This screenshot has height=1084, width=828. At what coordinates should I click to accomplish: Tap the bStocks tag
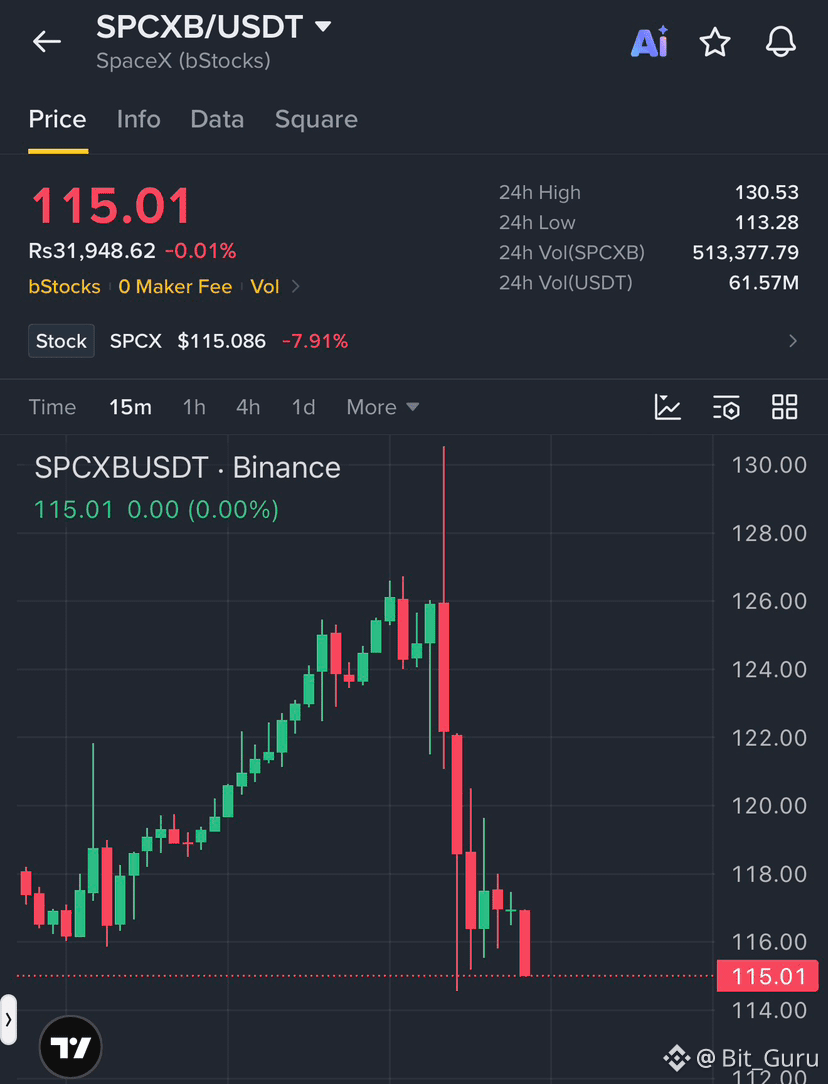(x=64, y=286)
